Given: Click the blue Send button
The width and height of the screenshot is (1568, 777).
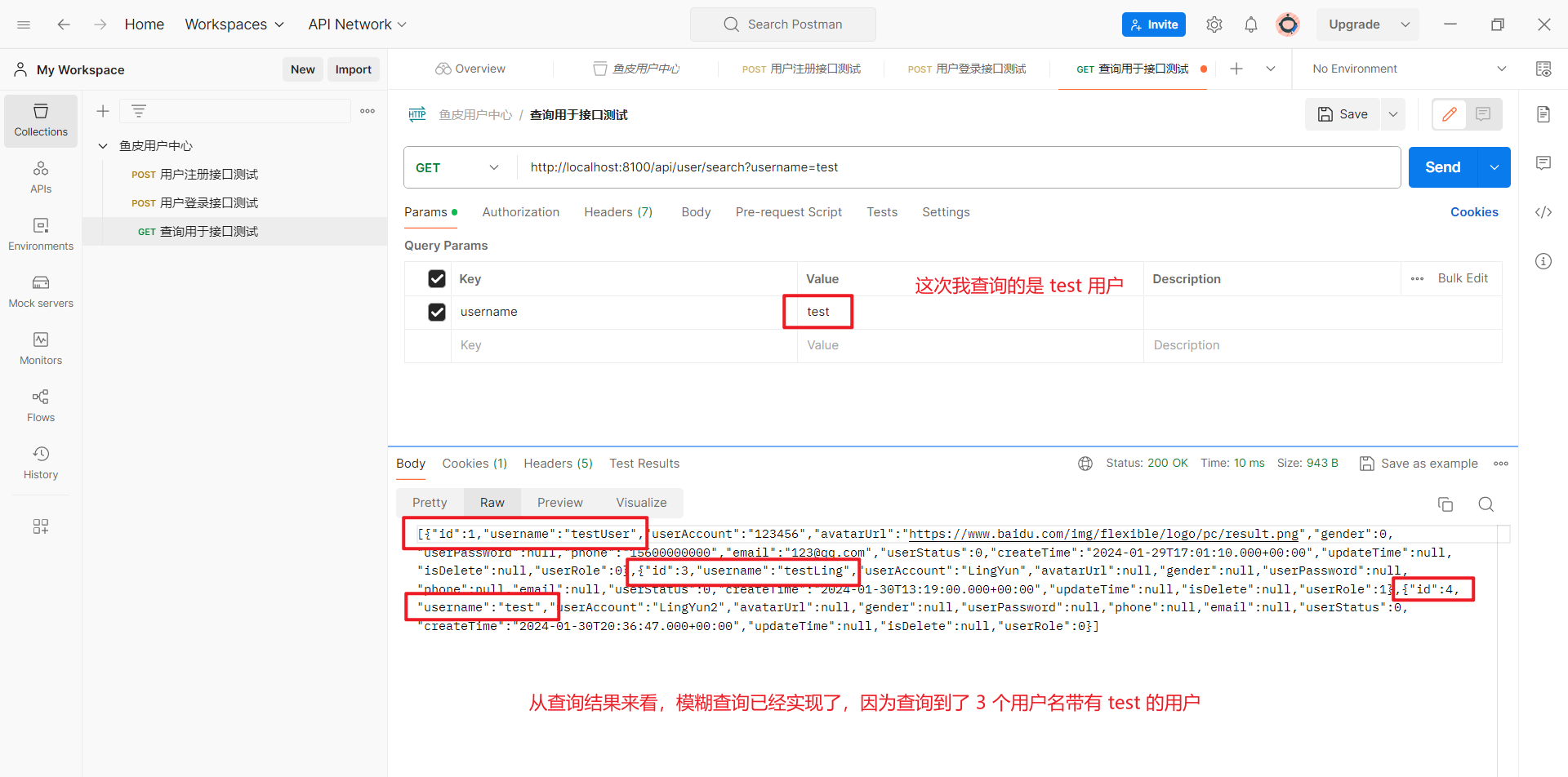Looking at the screenshot, I should click(1442, 167).
